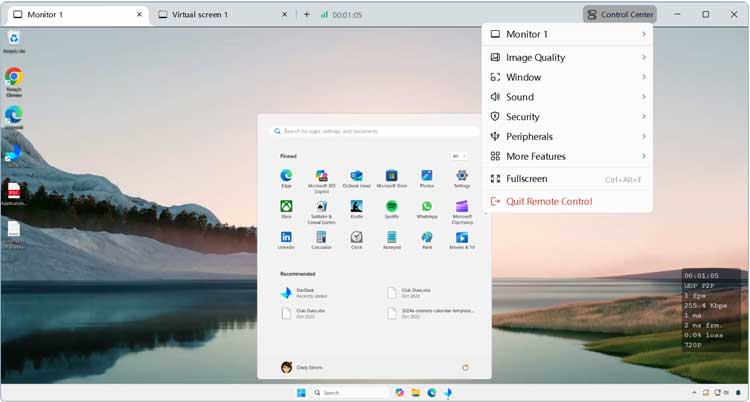Click the green connection signal bars icon
The height and width of the screenshot is (402, 750).
pyautogui.click(x=324, y=15)
